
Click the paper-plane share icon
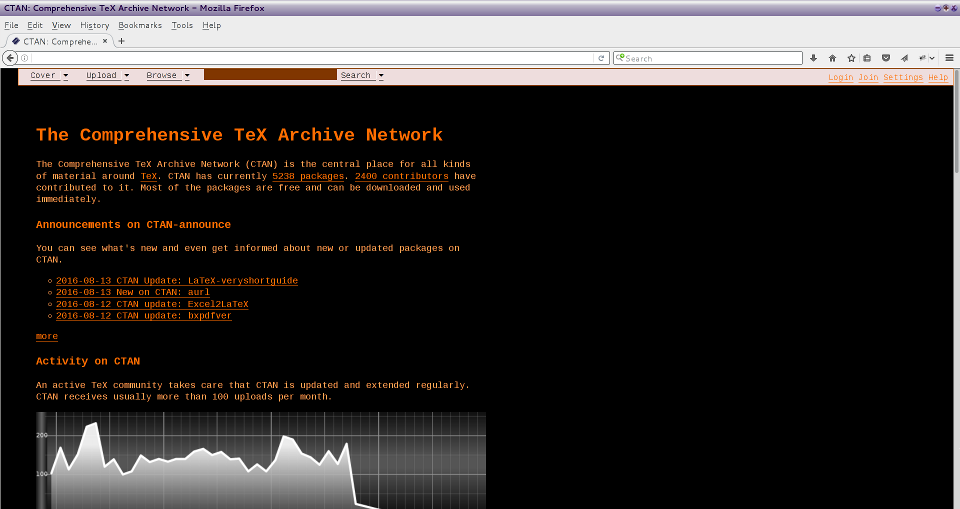coord(904,58)
